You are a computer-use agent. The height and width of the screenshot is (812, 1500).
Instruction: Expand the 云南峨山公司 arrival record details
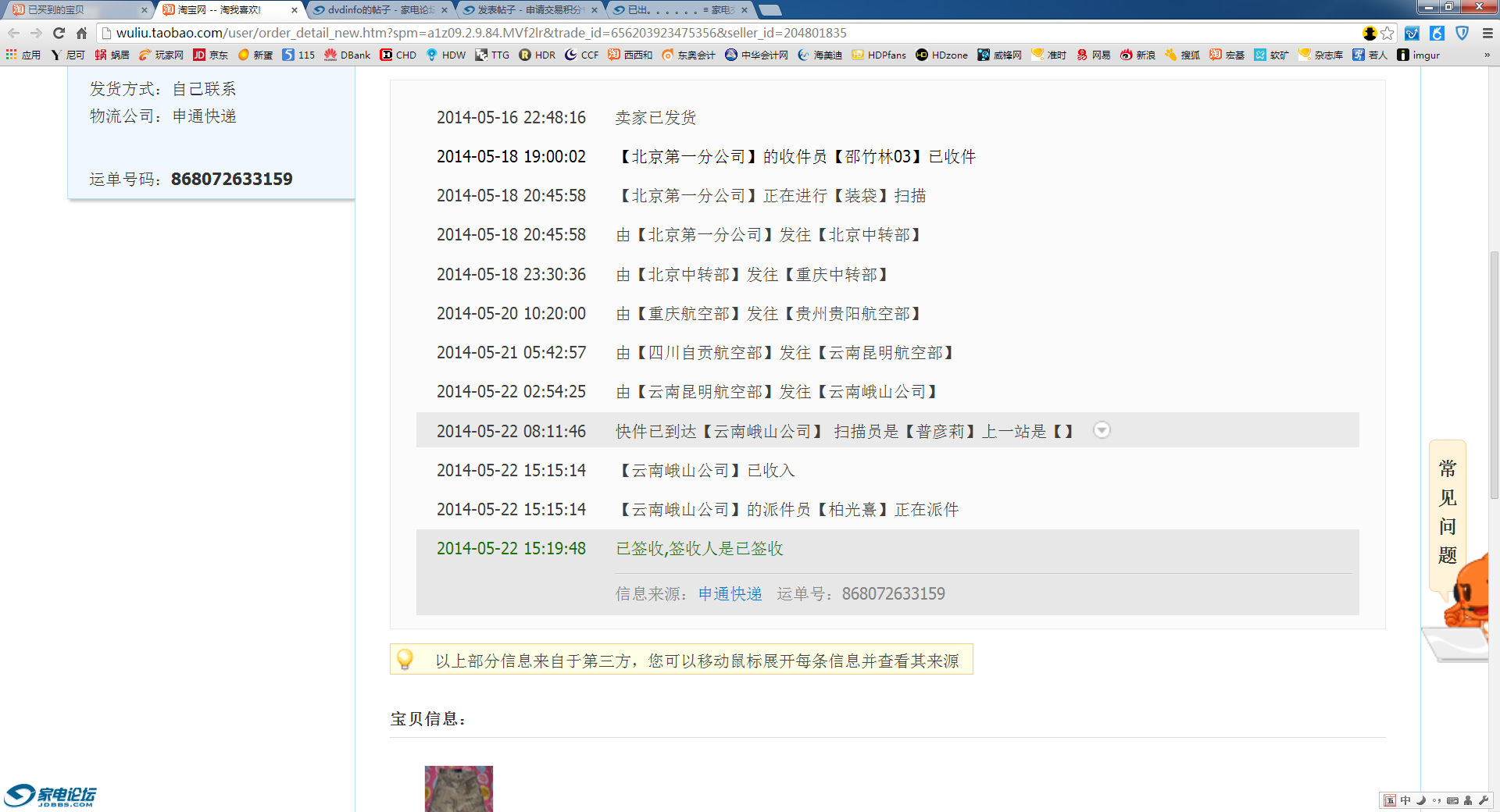coord(1102,430)
